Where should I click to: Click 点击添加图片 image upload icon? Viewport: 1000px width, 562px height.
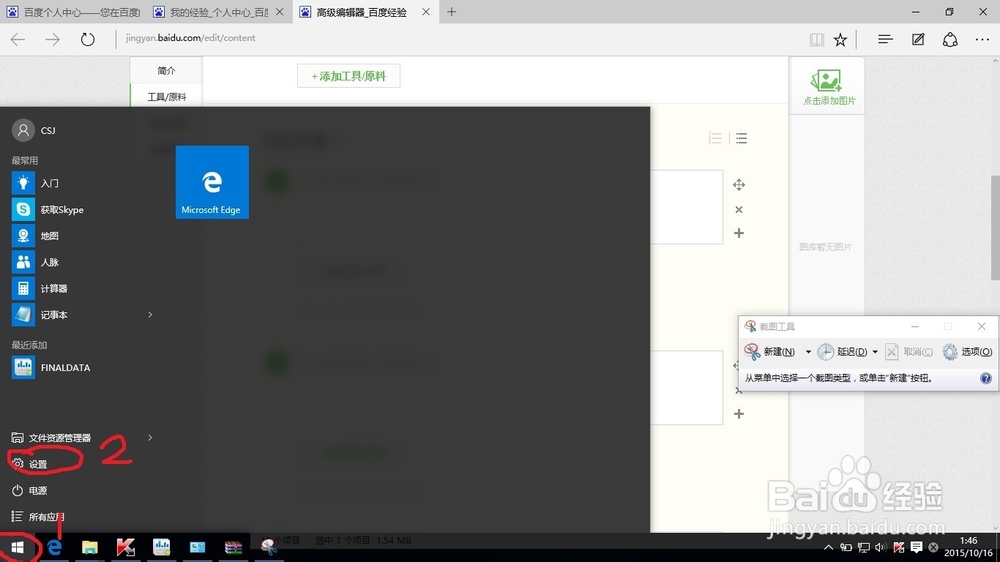pos(828,86)
